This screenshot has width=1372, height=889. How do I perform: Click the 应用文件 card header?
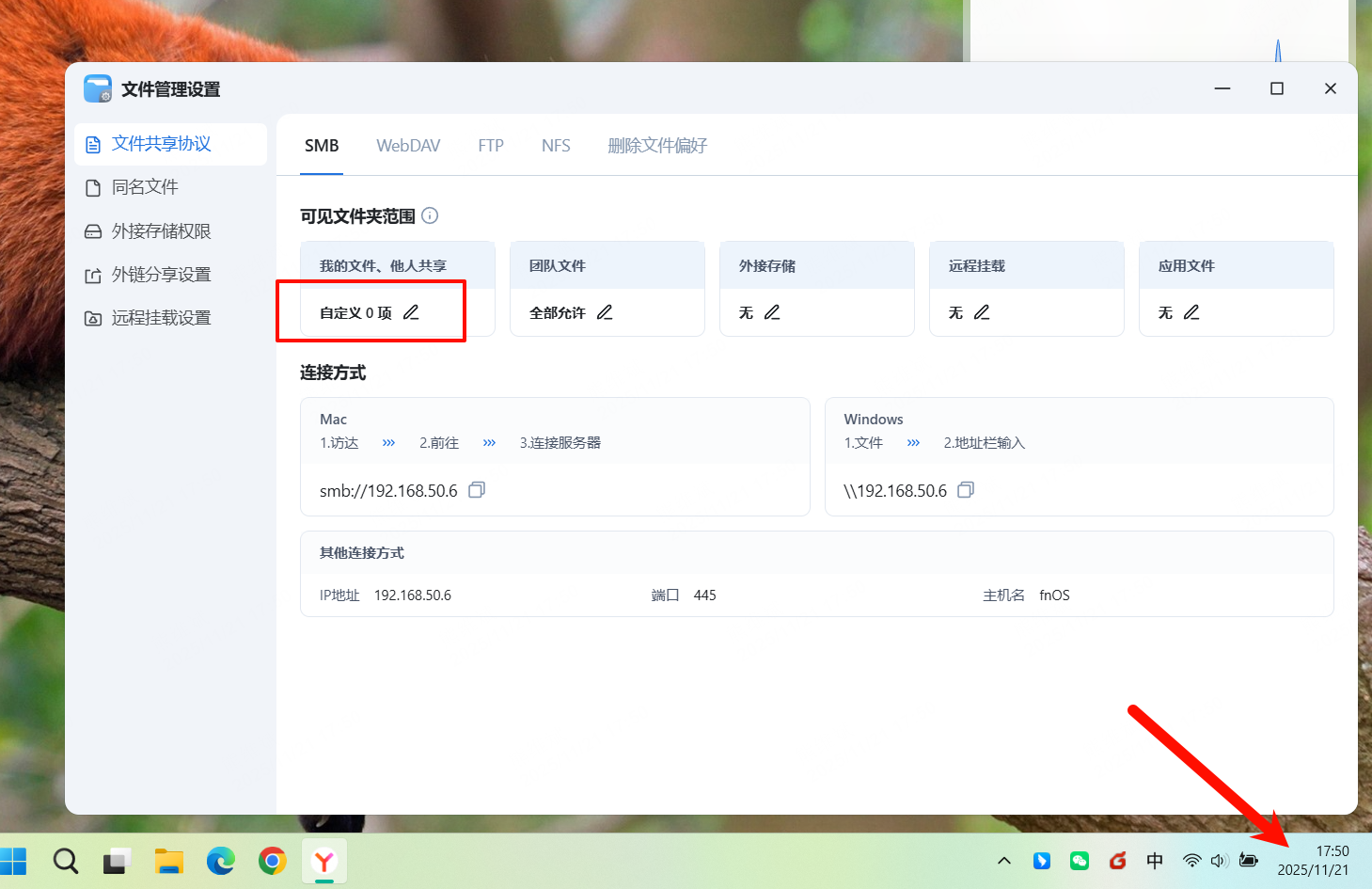coord(1237,265)
